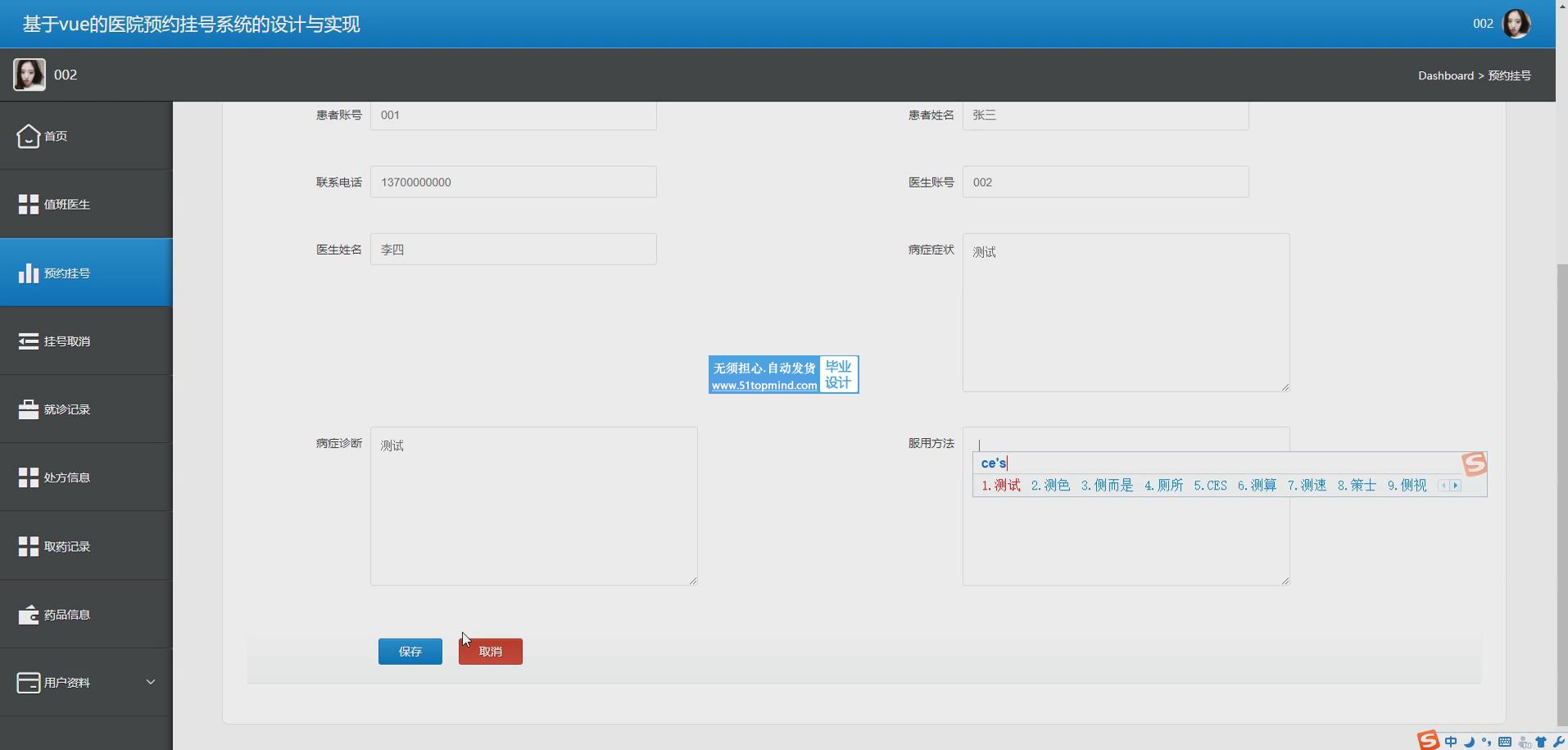Choose IME candidate 4.厕所

(x=1163, y=486)
